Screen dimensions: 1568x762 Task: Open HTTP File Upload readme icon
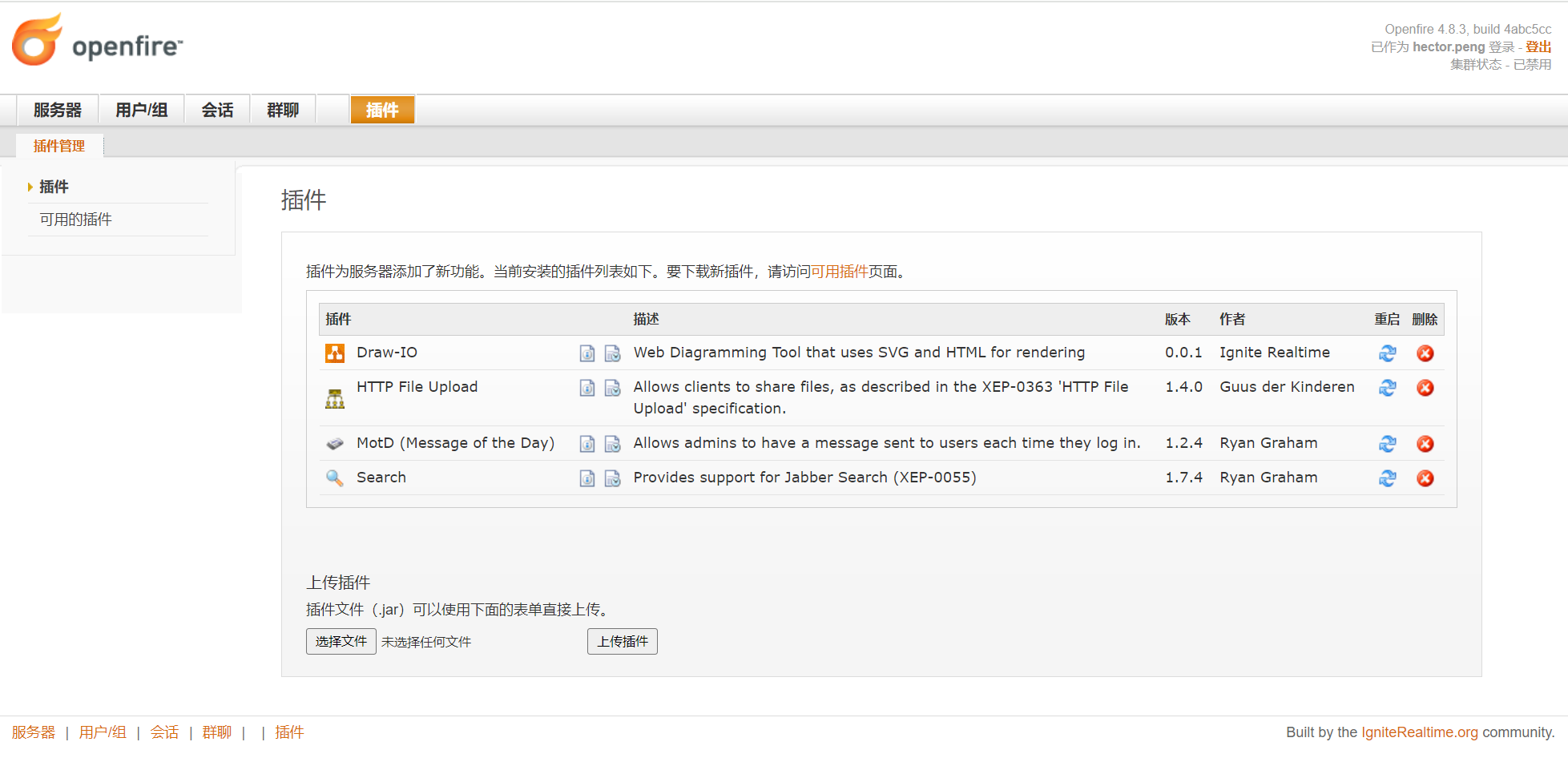587,388
